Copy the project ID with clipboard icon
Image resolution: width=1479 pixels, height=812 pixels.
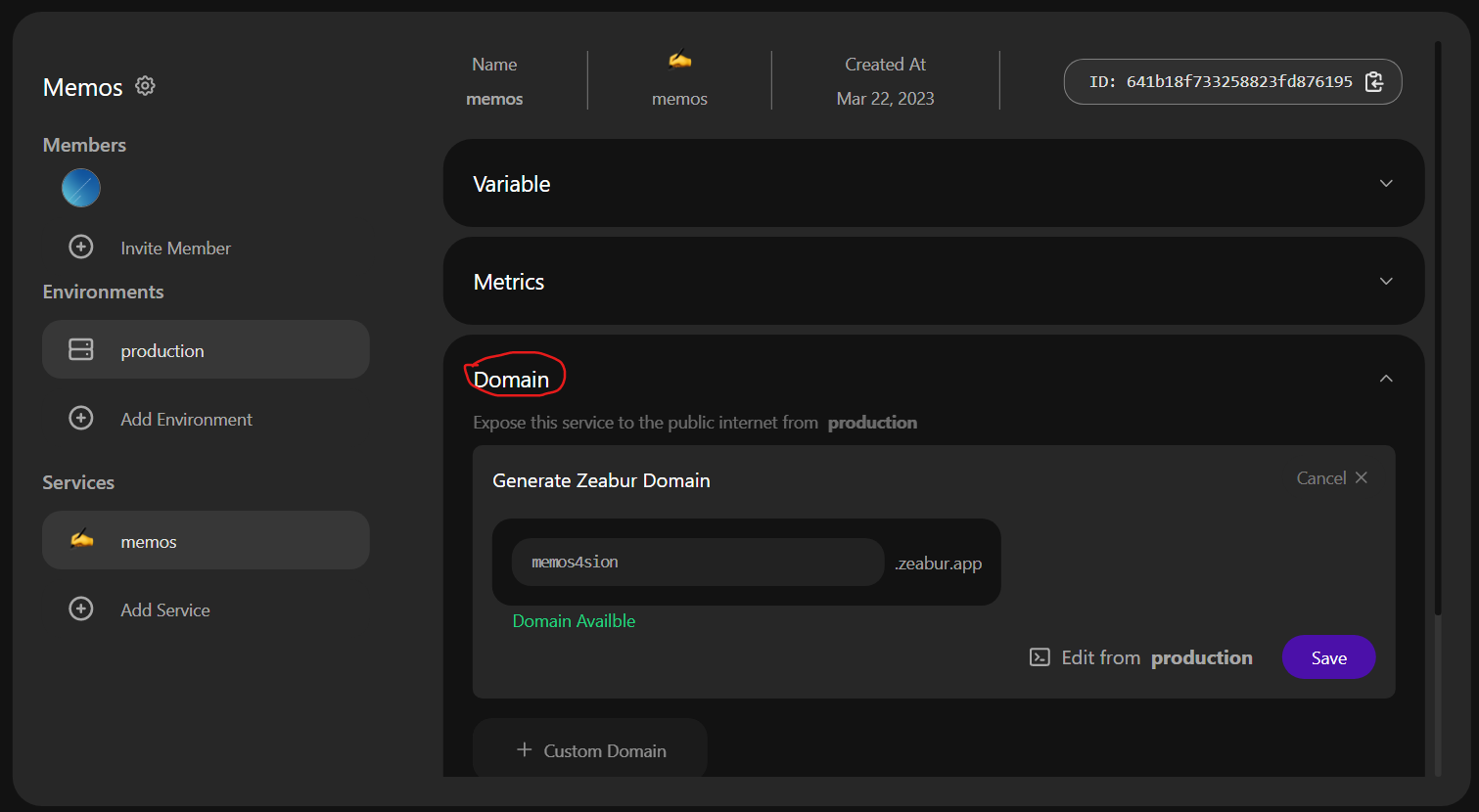1374,82
